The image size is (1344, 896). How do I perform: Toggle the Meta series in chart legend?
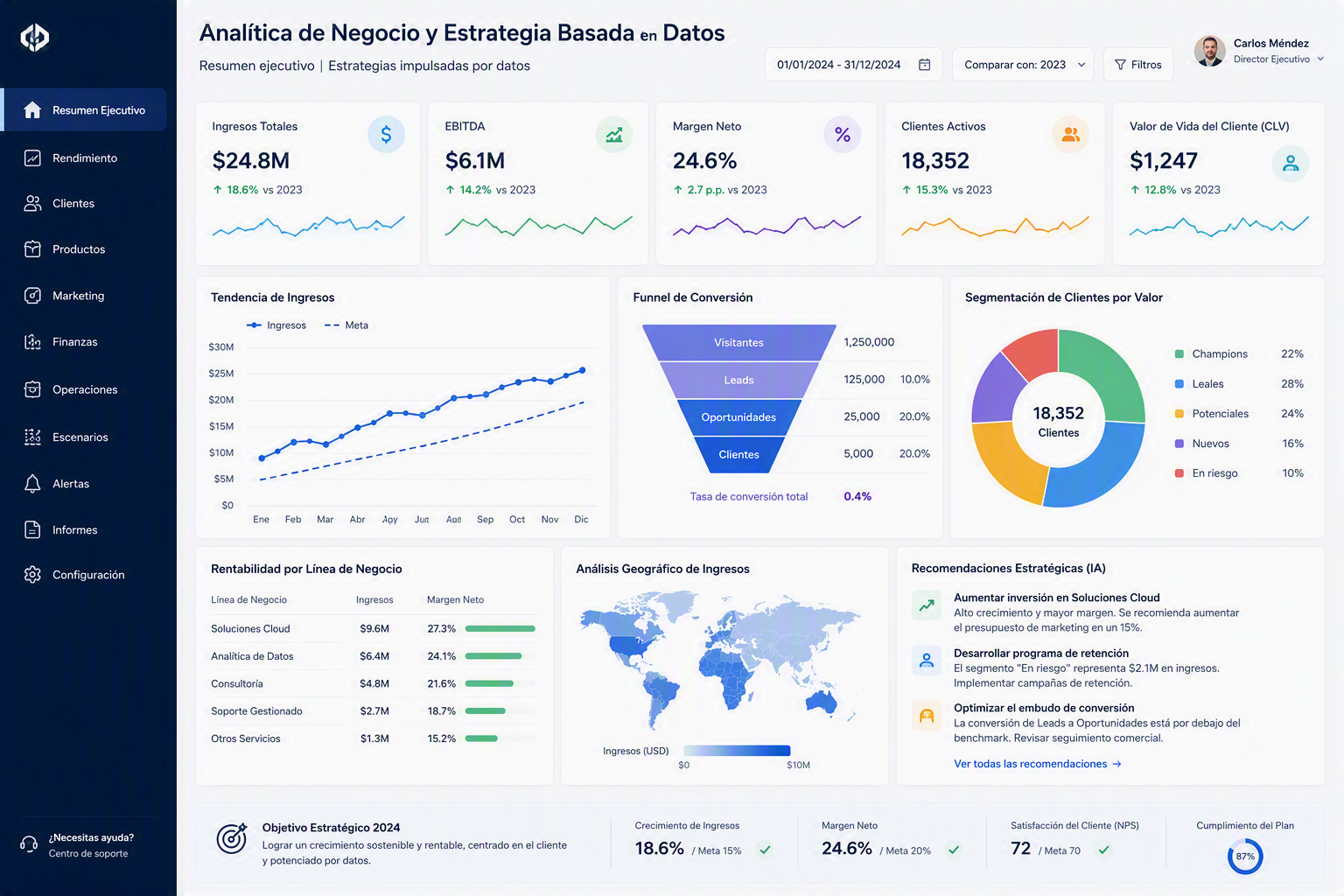click(x=346, y=325)
